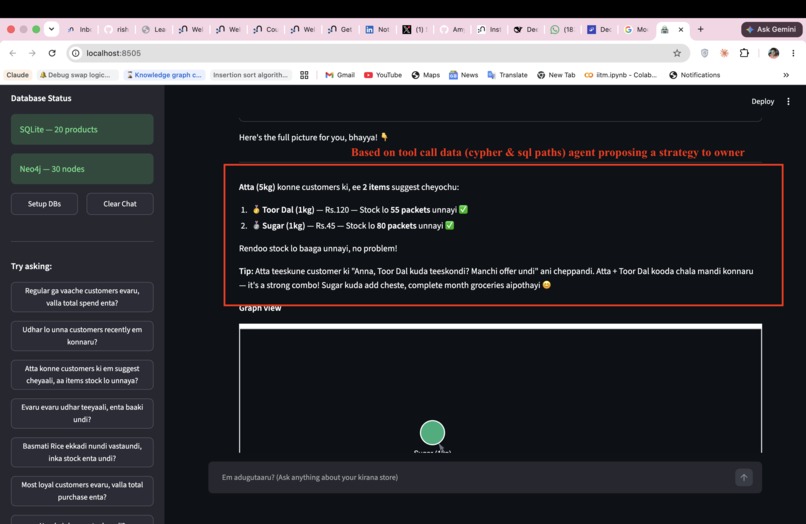Viewport: 806px width, 524px height.
Task: Click the localhost:8505 address bar
Action: coord(378,53)
